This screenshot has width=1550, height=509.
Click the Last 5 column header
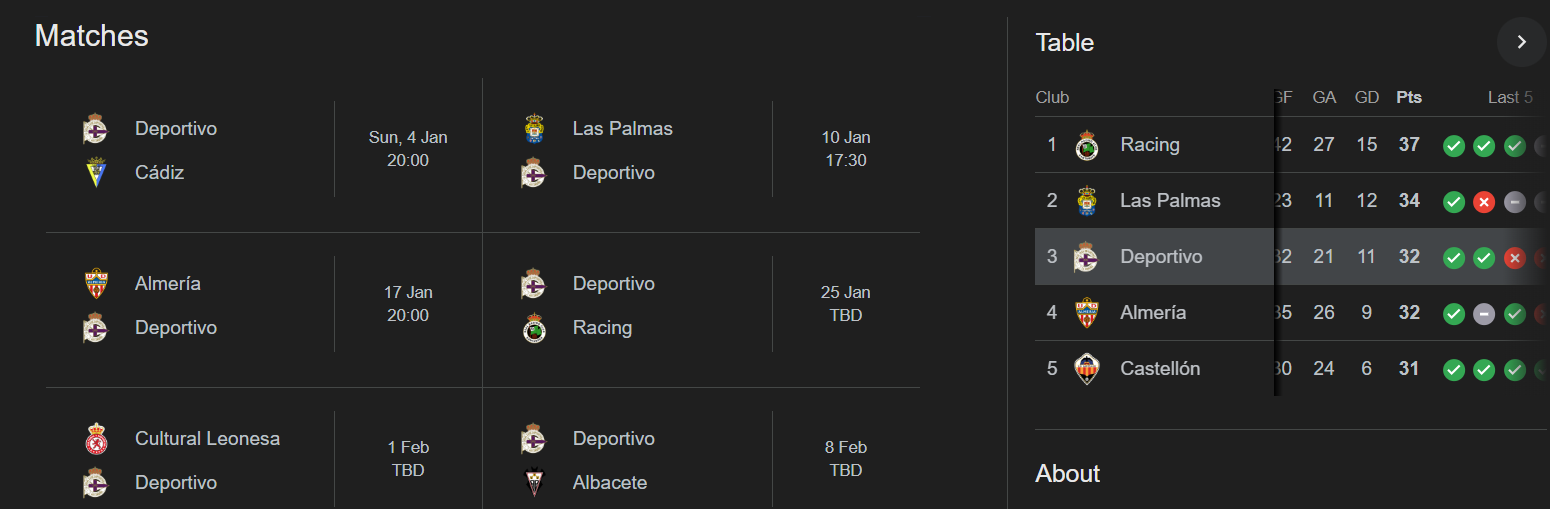point(1509,97)
